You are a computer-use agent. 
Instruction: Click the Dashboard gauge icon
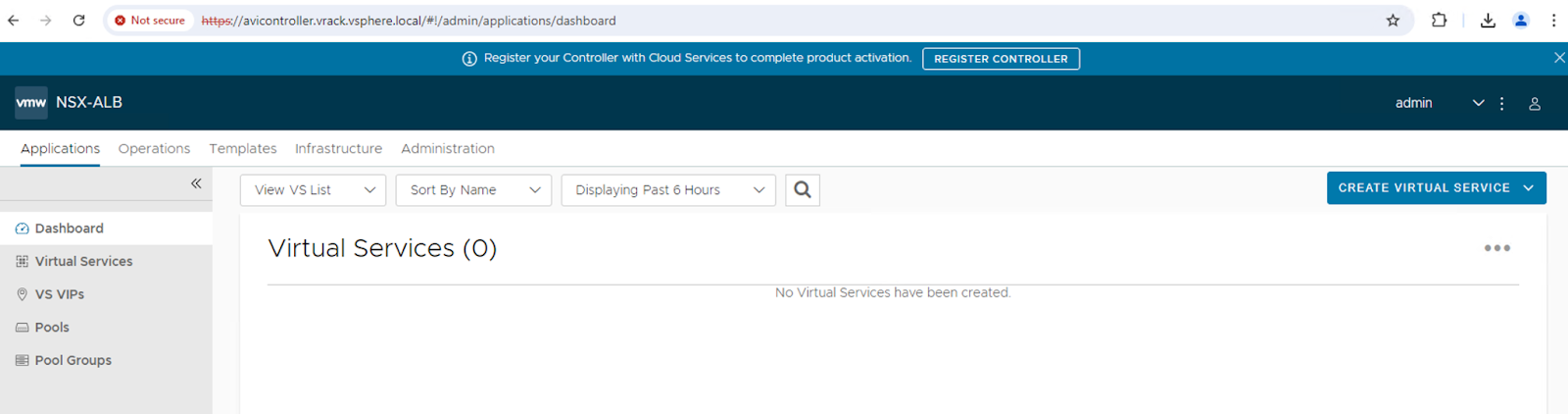pyautogui.click(x=22, y=229)
